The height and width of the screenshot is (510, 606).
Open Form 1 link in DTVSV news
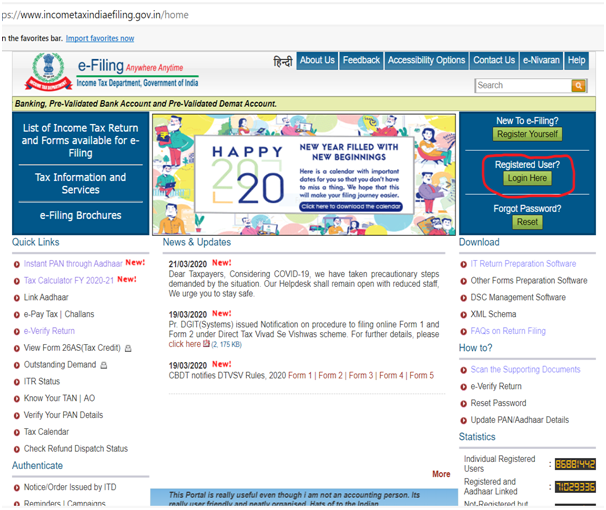pyautogui.click(x=300, y=376)
